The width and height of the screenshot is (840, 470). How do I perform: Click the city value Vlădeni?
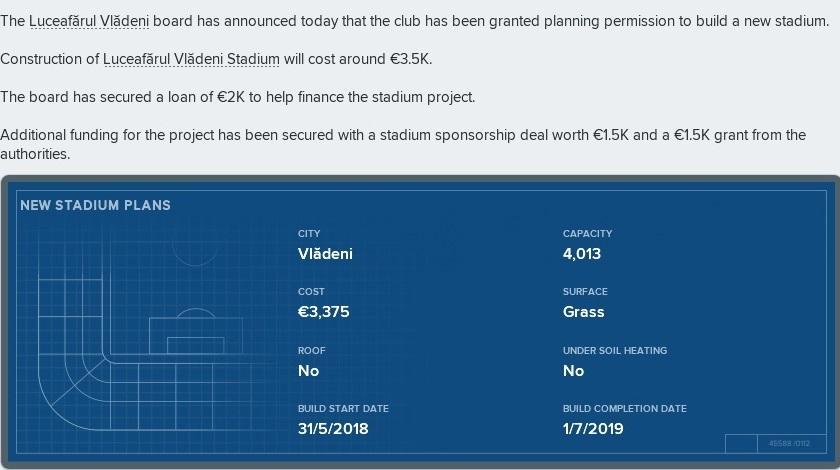pyautogui.click(x=325, y=254)
